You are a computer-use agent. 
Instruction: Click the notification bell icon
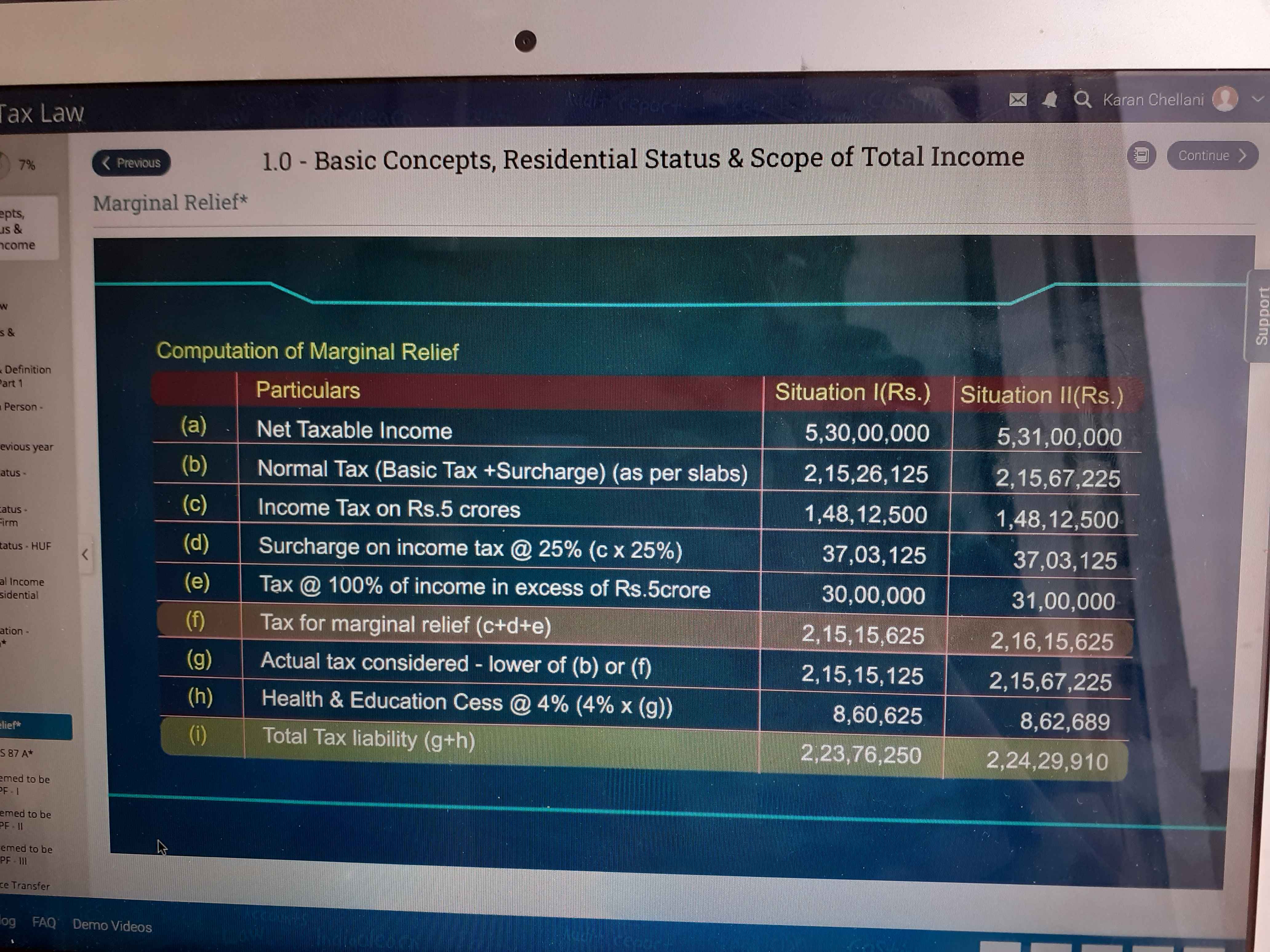(1049, 100)
